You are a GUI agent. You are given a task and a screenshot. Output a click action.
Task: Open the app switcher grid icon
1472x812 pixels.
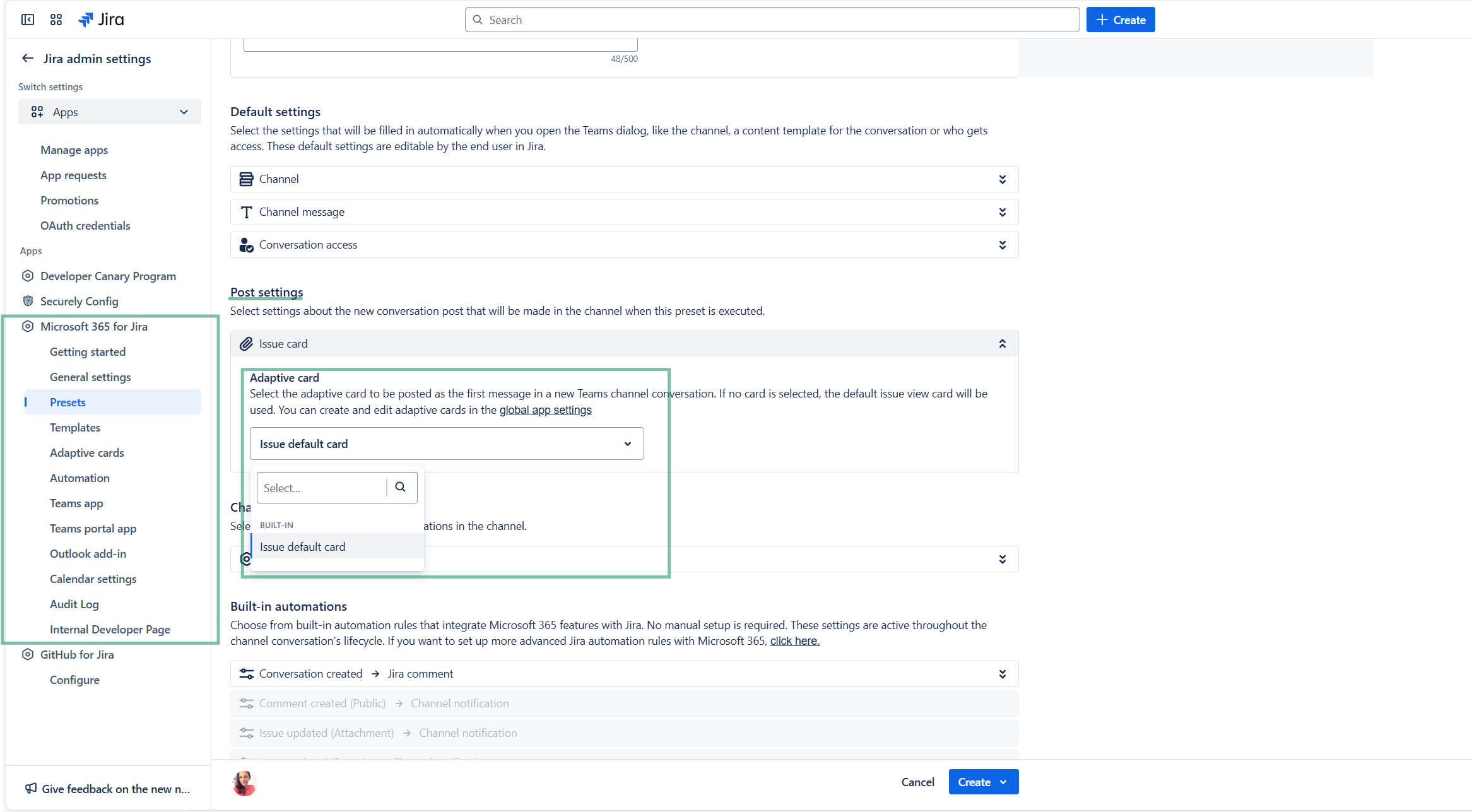(56, 20)
